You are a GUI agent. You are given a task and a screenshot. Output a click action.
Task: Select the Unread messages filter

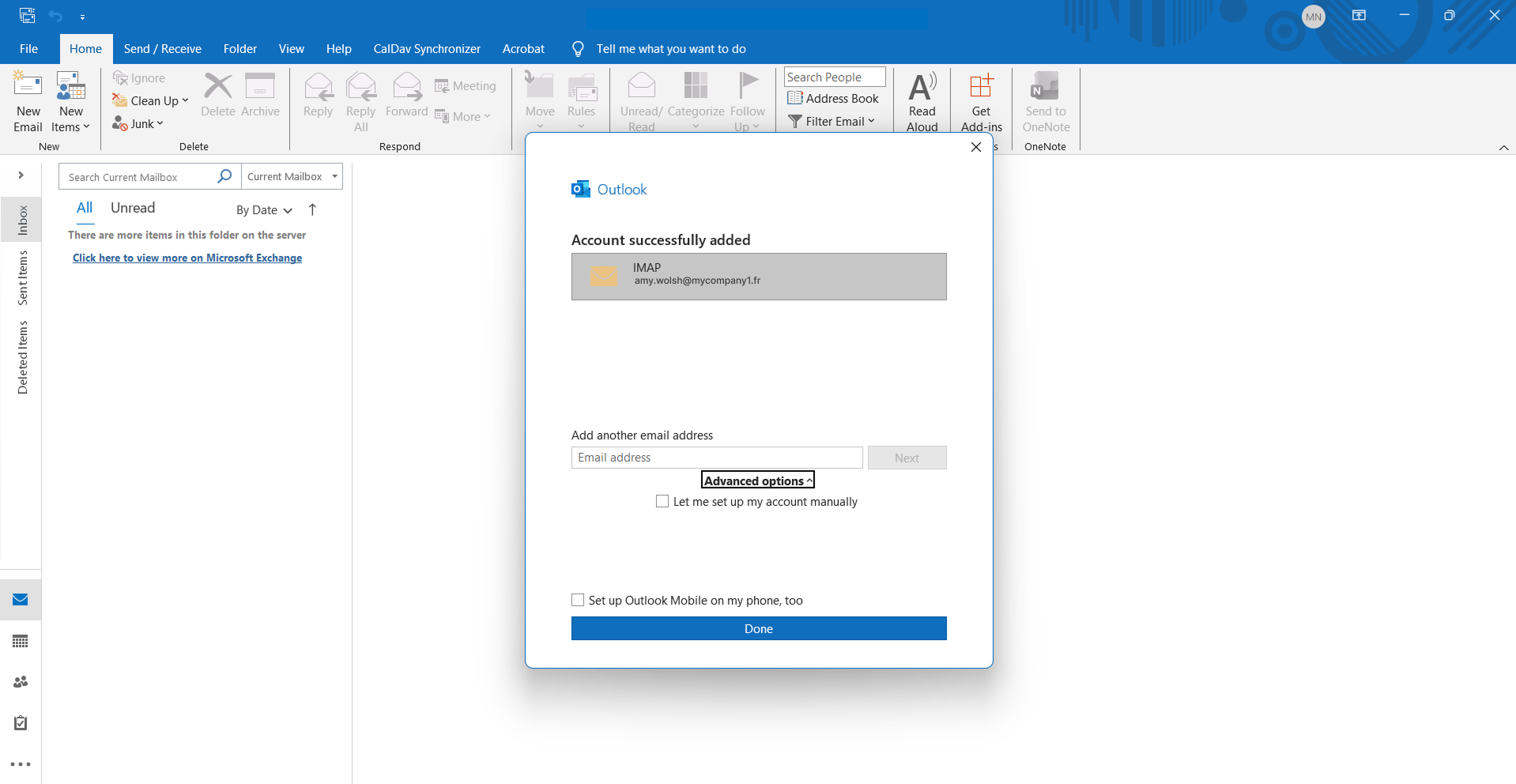(133, 208)
